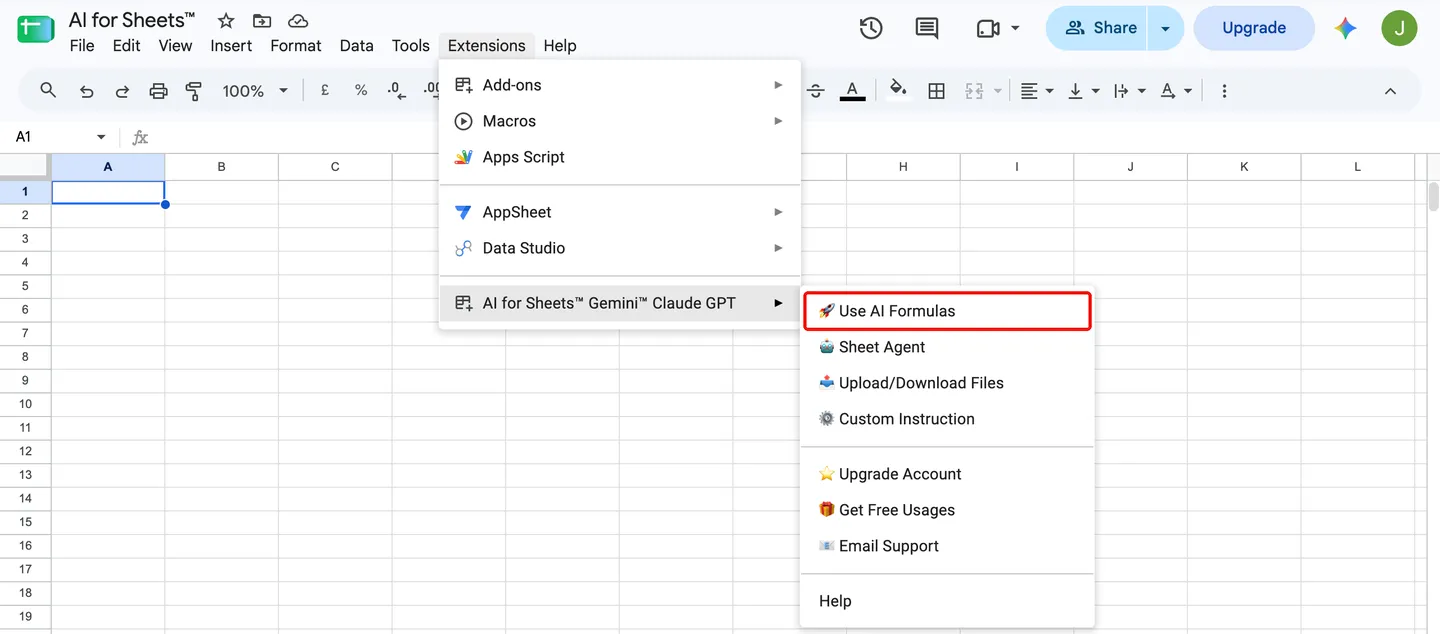Click the Share button
Screen dimensions: 1440x634
(x=1098, y=28)
